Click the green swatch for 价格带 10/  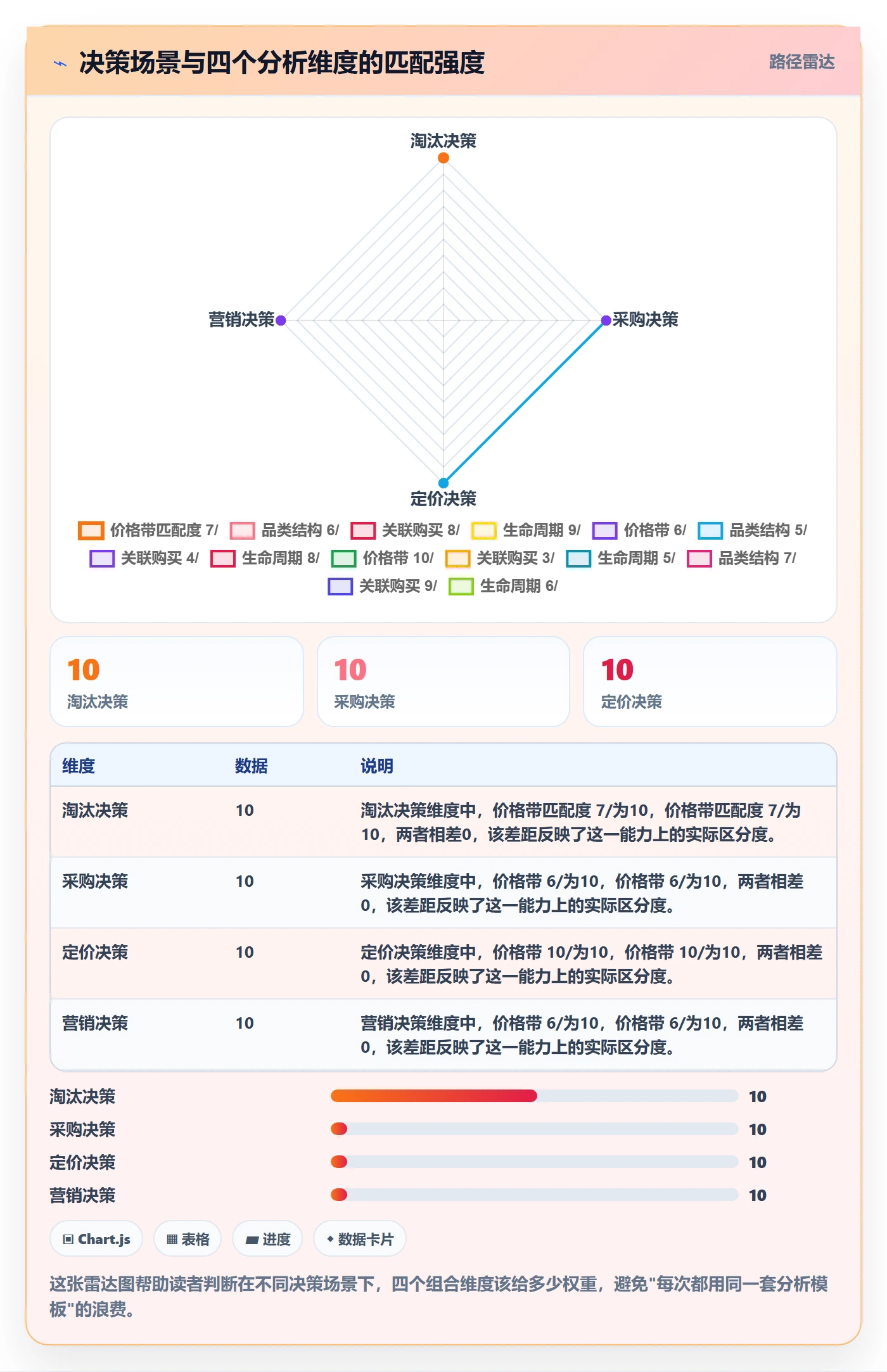(x=344, y=558)
